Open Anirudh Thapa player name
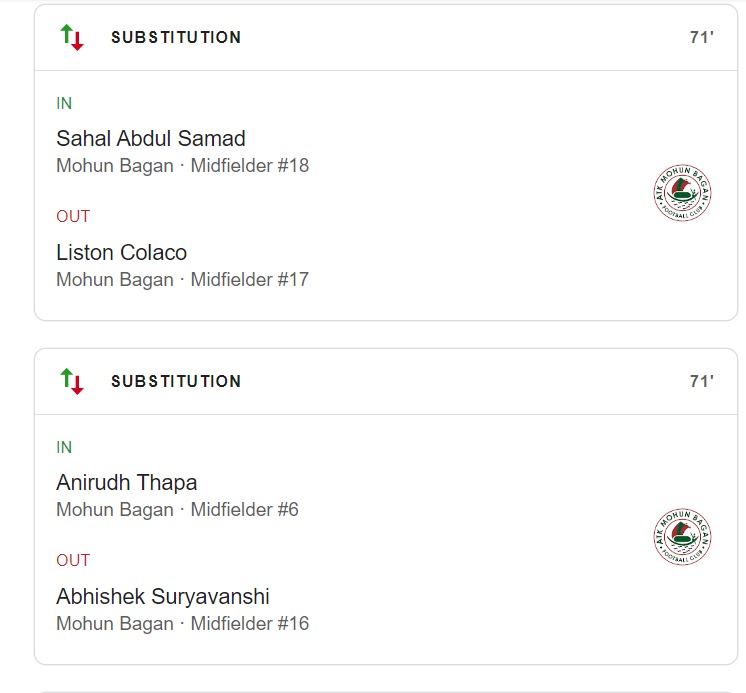The height and width of the screenshot is (693, 746). click(126, 482)
